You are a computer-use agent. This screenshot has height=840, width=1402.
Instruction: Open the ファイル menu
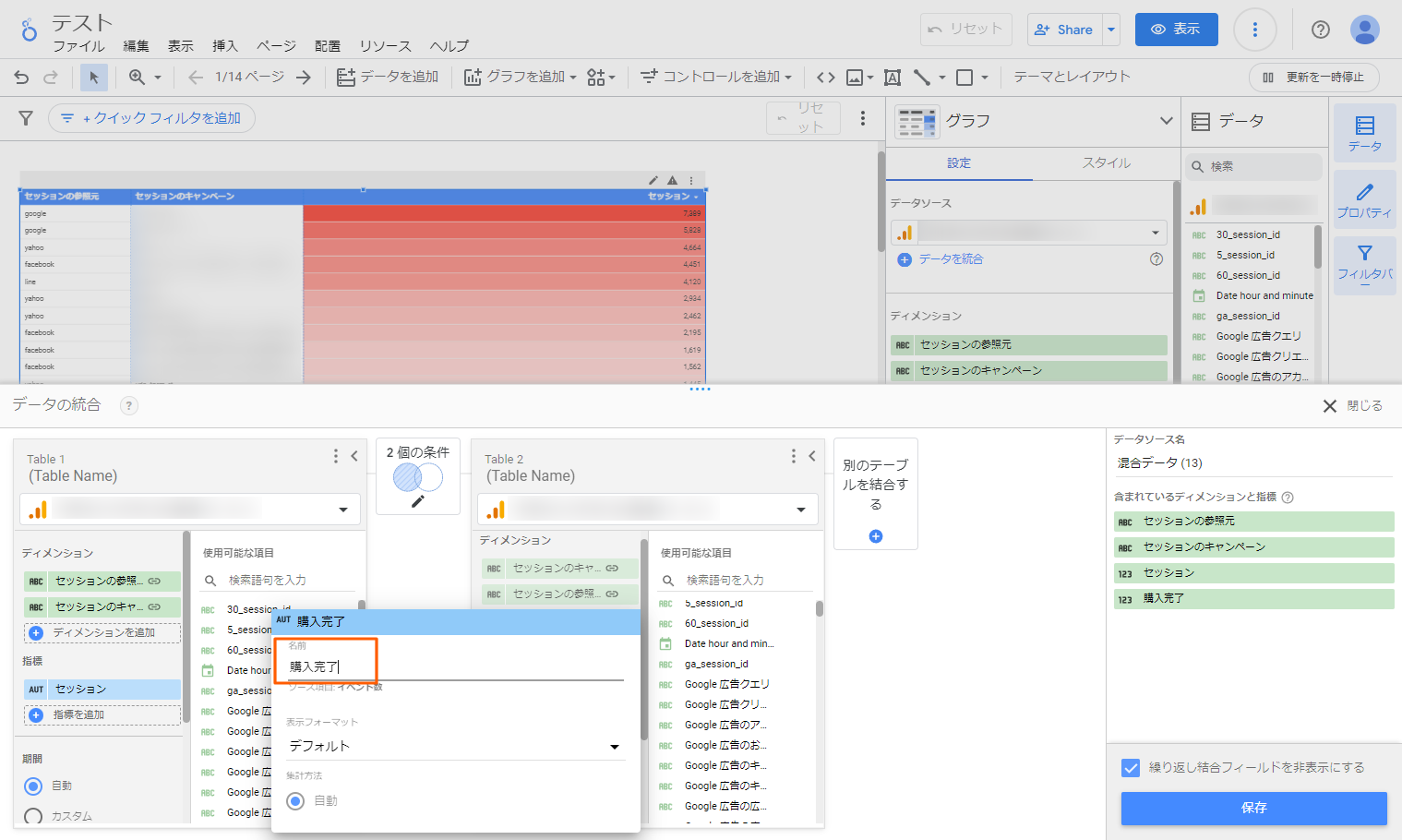(x=78, y=46)
